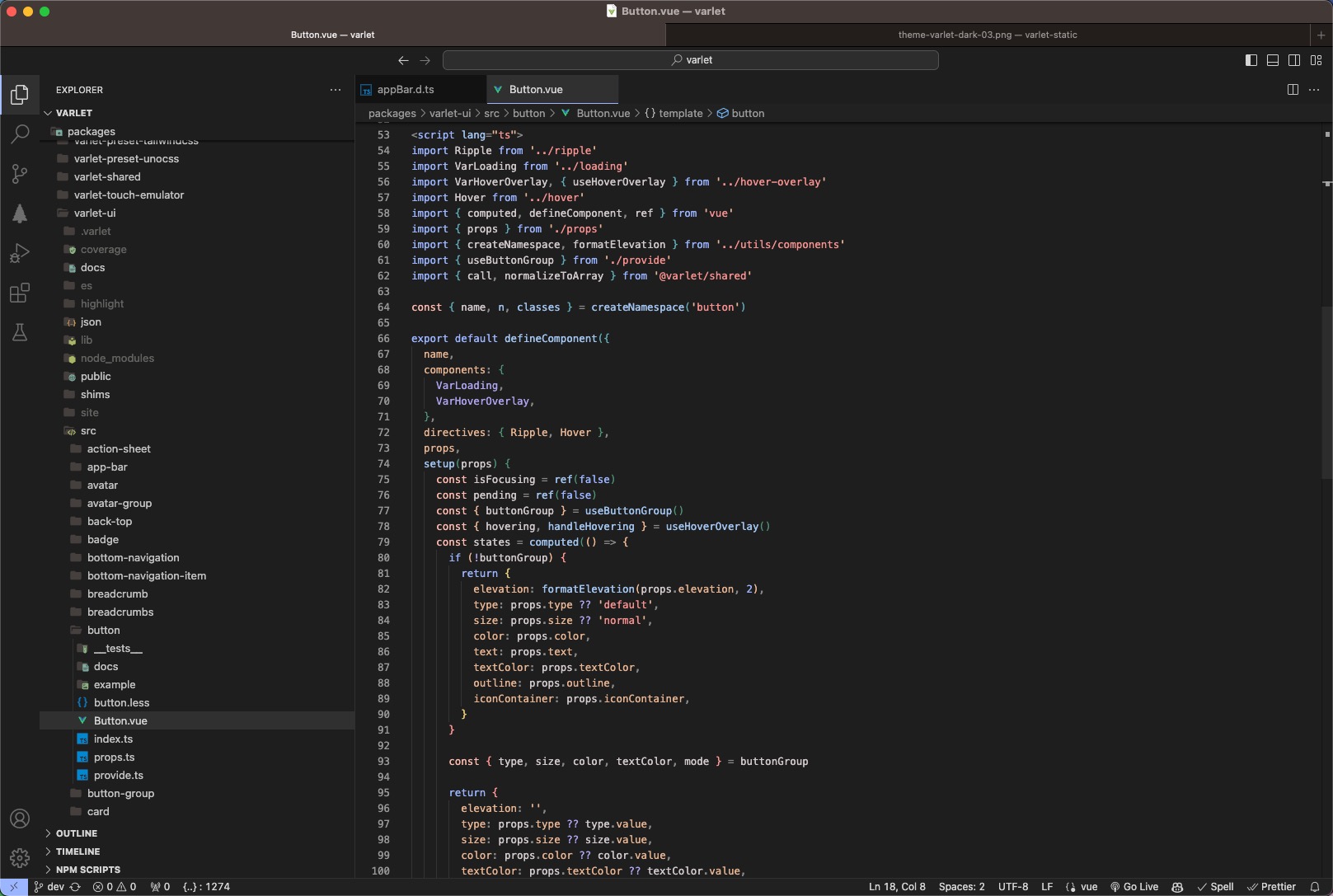Click the editor vertical scrollbar
The image size is (1333, 896).
click(x=1326, y=392)
